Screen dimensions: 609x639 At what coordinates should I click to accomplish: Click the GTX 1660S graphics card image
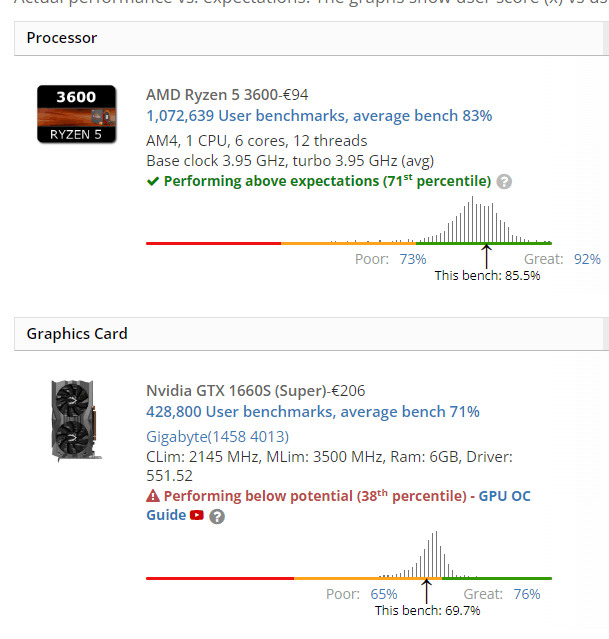[x=73, y=419]
